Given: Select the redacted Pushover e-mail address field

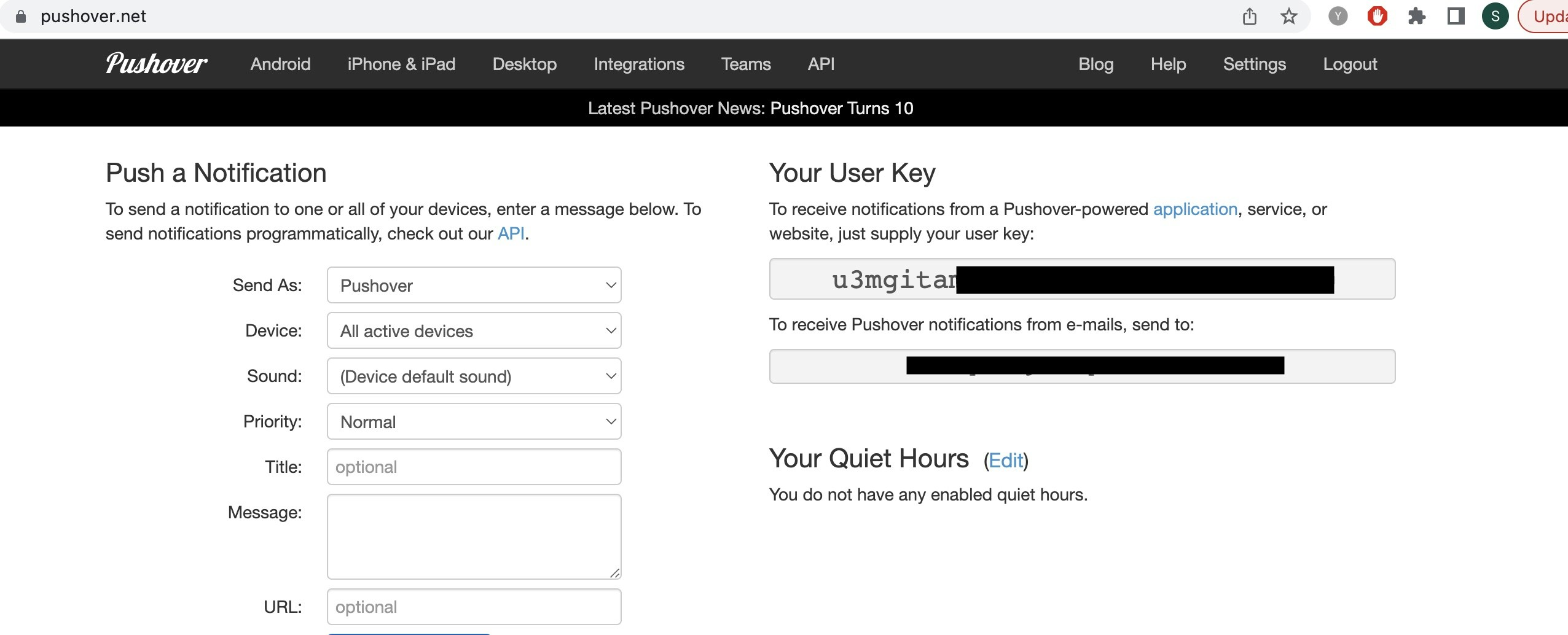Looking at the screenshot, I should (x=1082, y=366).
